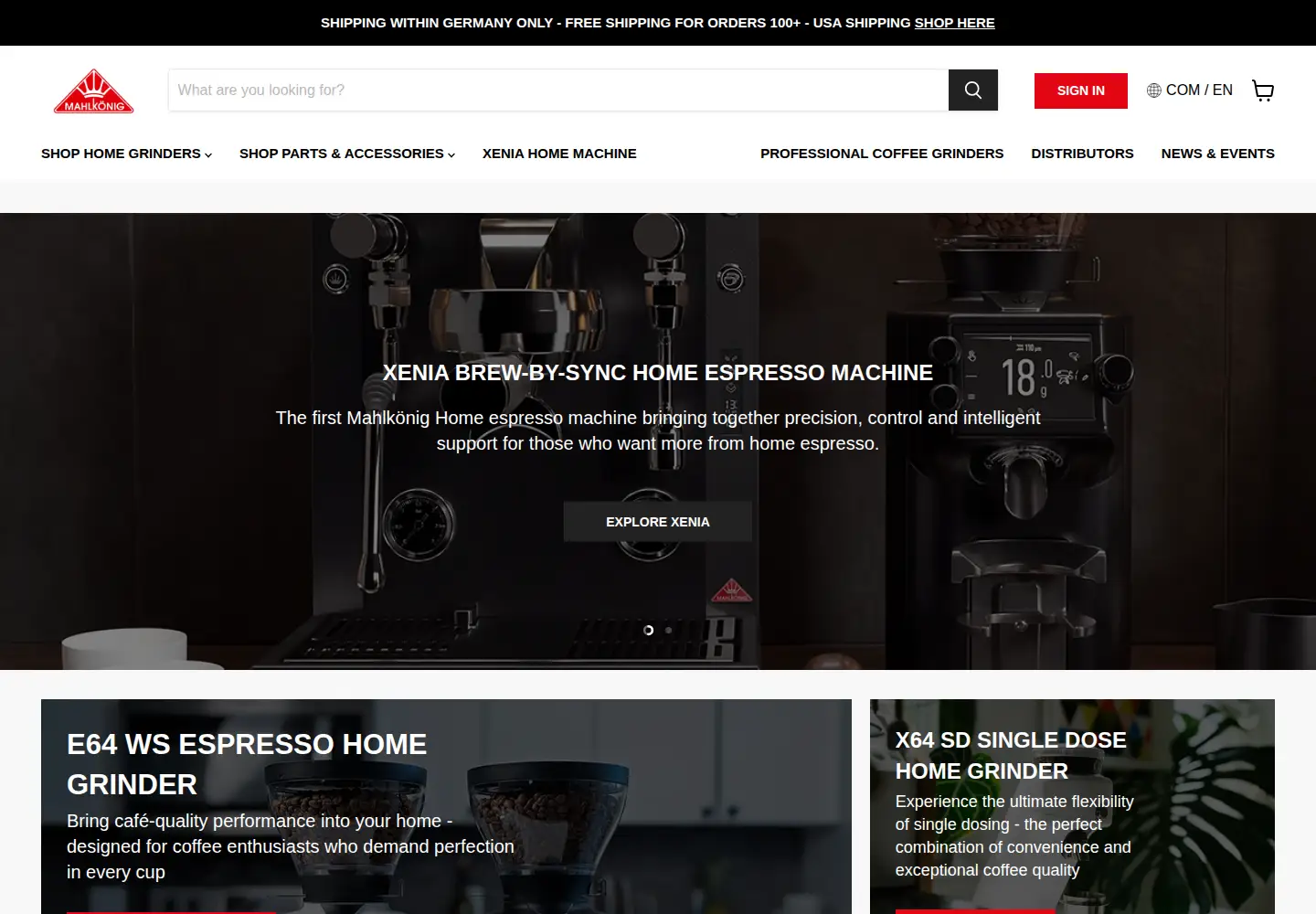Select the first carousel slide dot

click(x=649, y=630)
